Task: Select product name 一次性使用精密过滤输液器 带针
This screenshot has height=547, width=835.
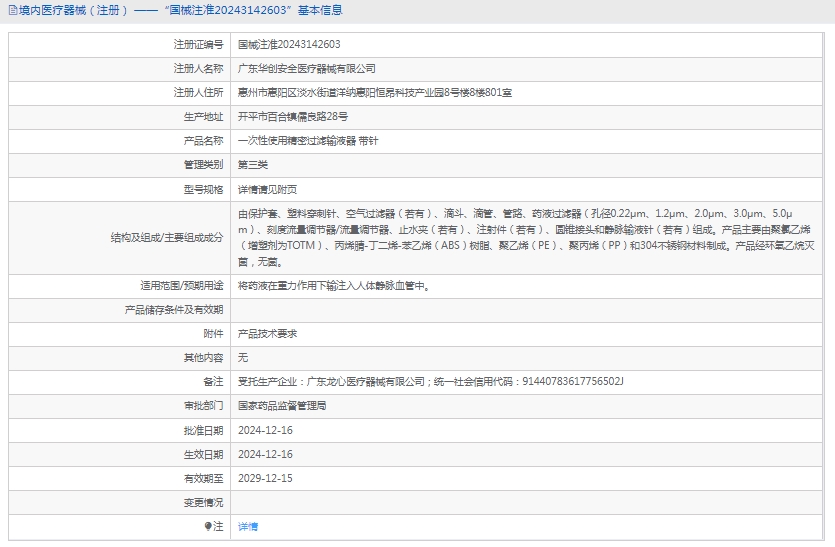Action: (308, 141)
